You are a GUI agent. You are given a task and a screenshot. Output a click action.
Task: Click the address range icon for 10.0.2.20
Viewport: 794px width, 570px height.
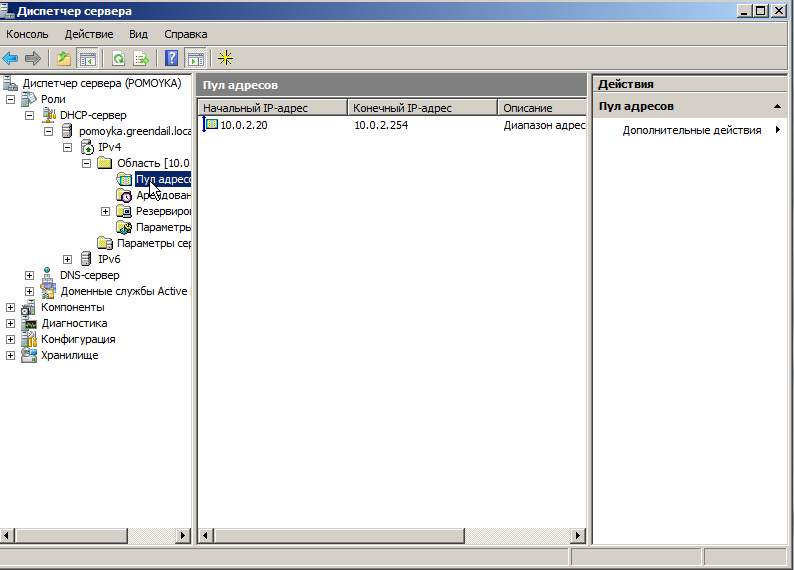click(210, 125)
